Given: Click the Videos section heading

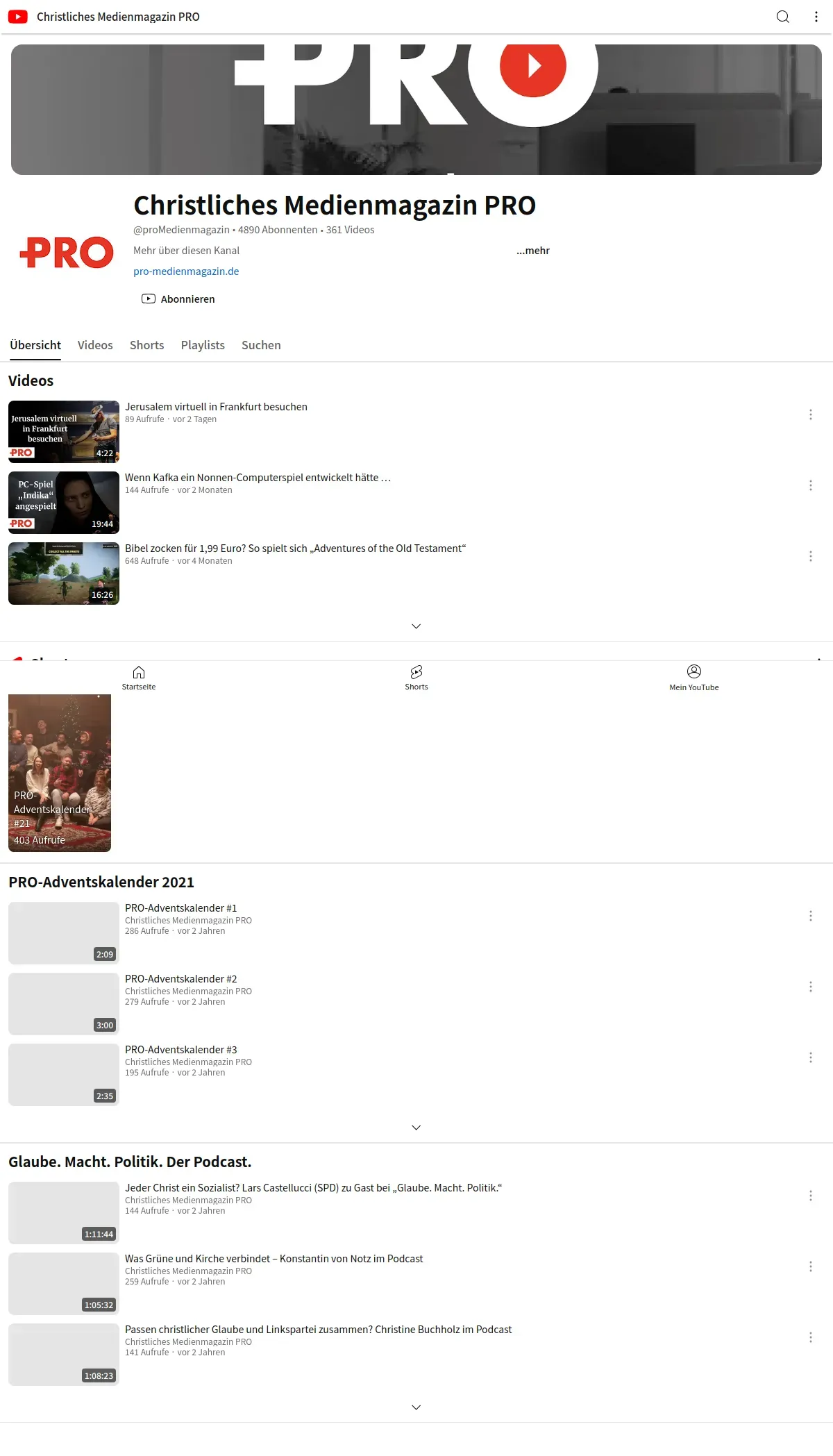Looking at the screenshot, I should [x=31, y=380].
